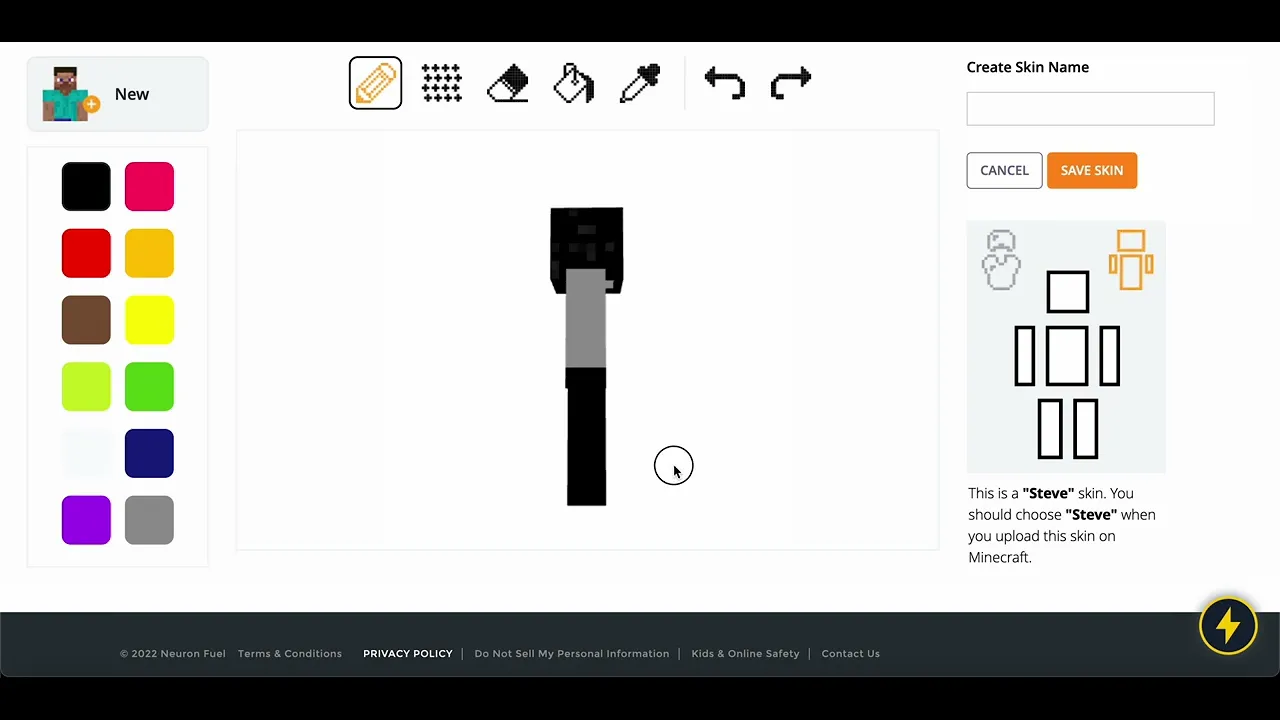Redo the last undone action
Viewport: 1280px width, 720px height.
pos(791,83)
